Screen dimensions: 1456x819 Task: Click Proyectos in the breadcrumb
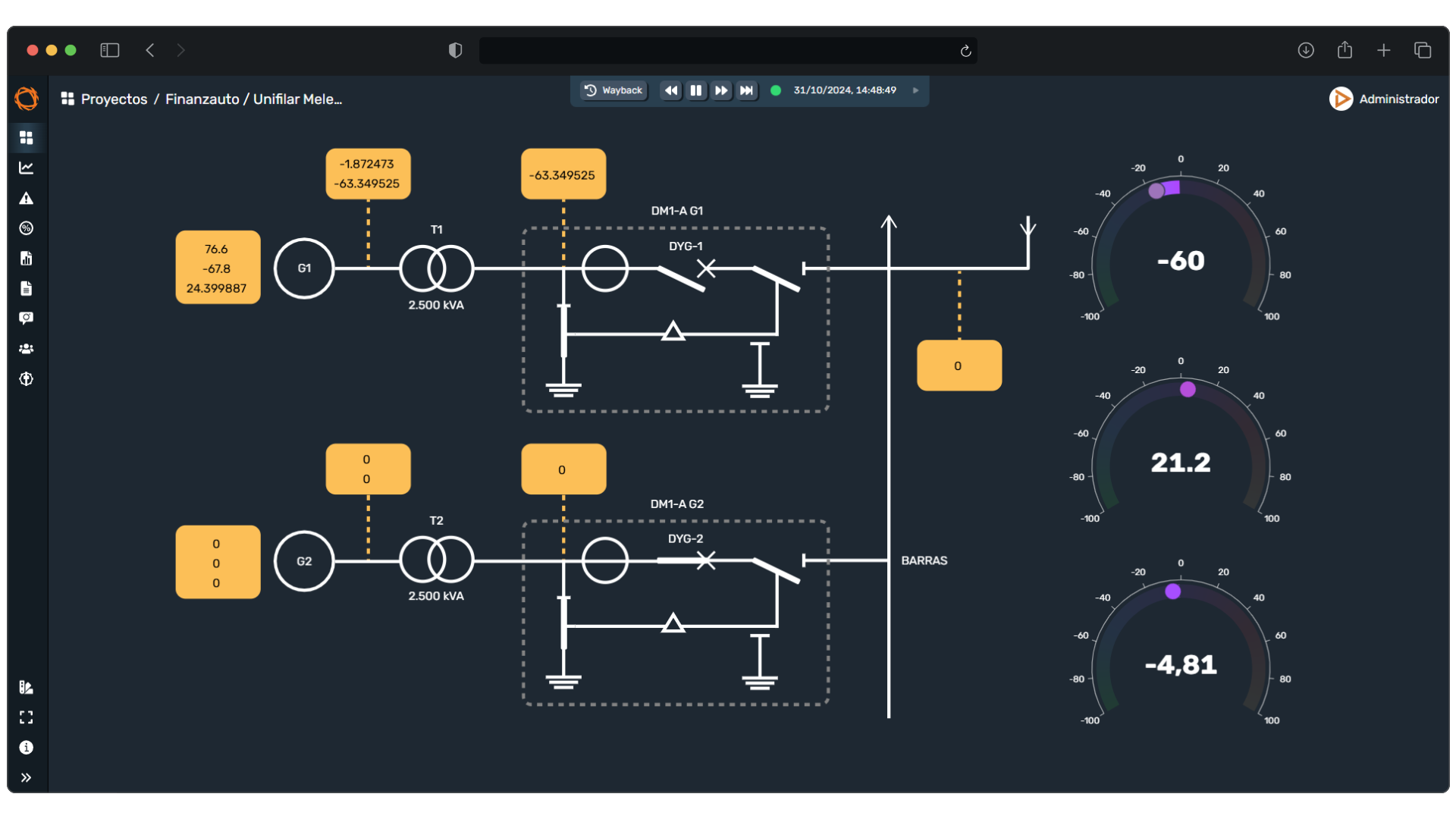click(x=114, y=99)
